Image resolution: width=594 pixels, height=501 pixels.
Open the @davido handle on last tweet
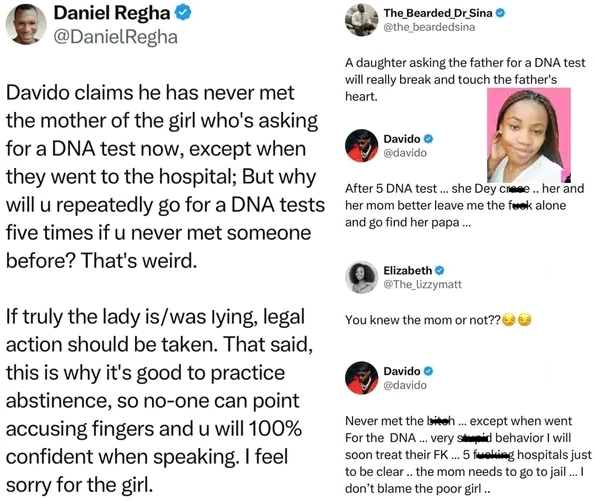(405, 385)
